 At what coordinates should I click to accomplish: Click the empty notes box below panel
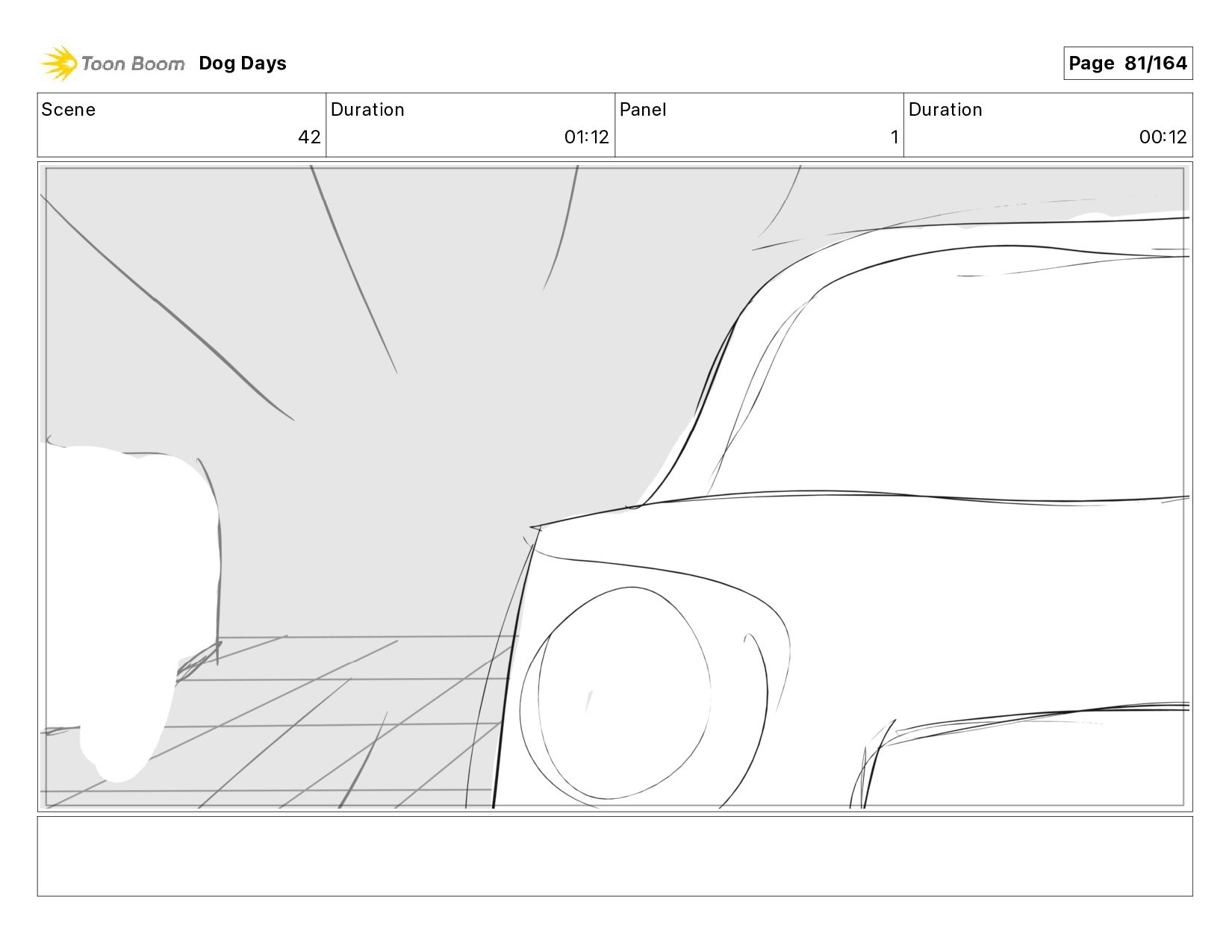[615, 856]
